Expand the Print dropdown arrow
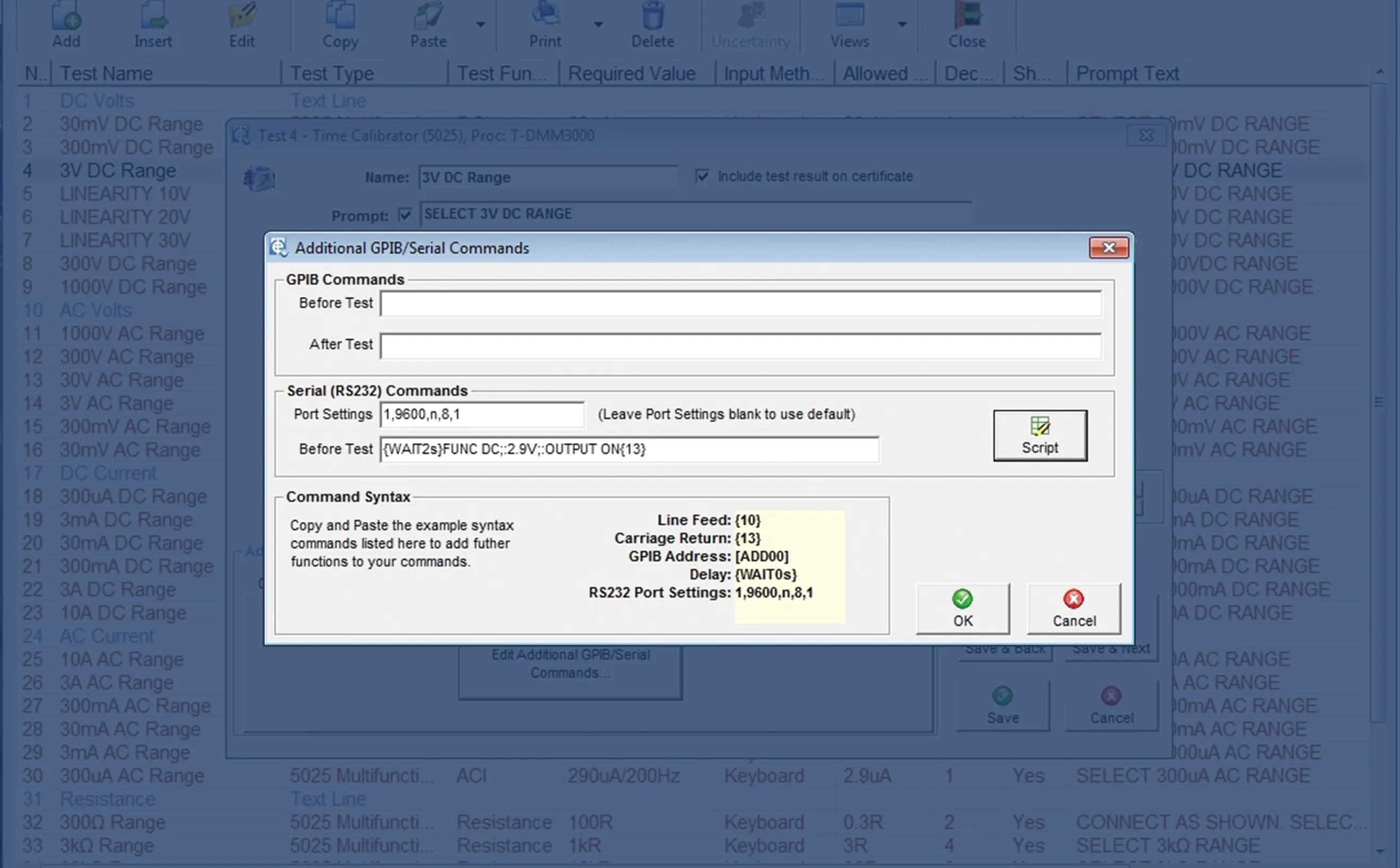This screenshot has width=1400, height=868. [598, 24]
